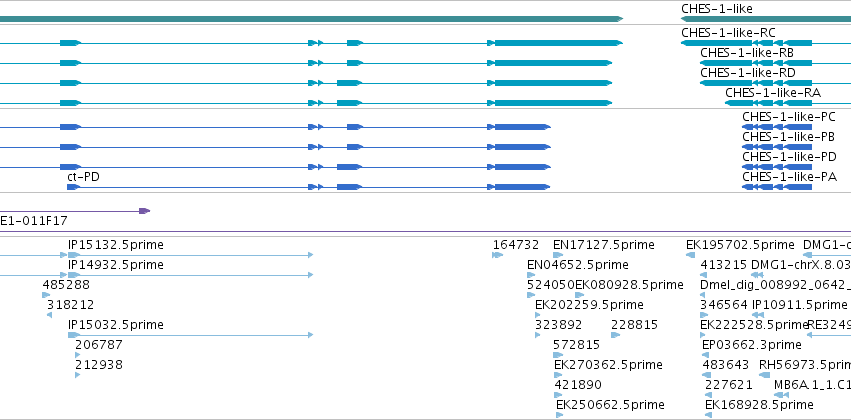Viewport: 851px width, 420px height.
Task: Select the EK080928.5prime EST
Action: point(630,285)
